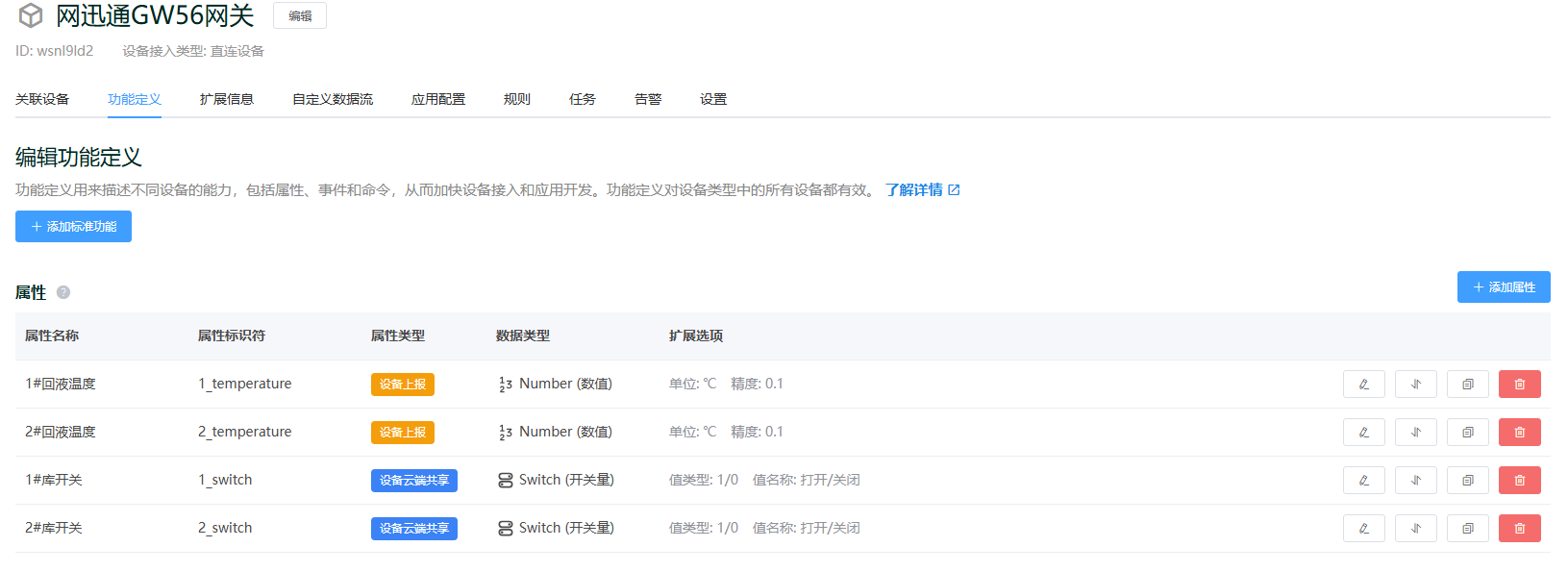The image size is (1568, 572).
Task: Edit the 1#回液温度 property row
Action: pos(1363,384)
